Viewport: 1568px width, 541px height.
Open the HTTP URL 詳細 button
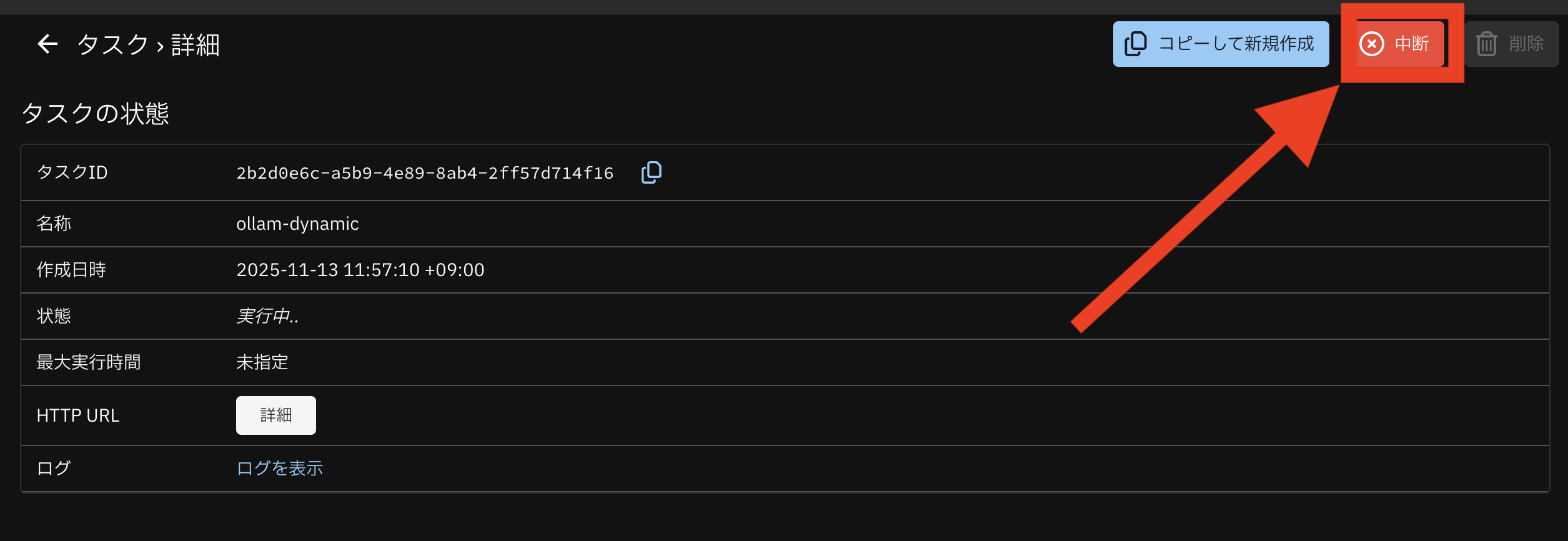tap(275, 415)
